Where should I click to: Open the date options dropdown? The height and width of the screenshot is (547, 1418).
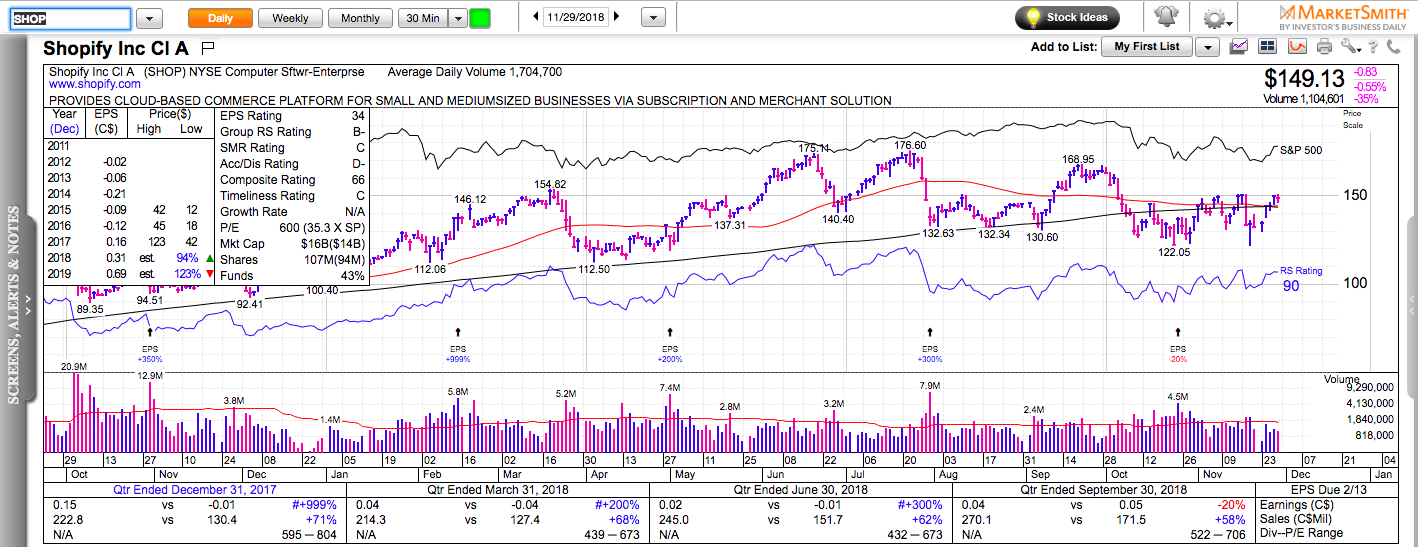pos(653,17)
